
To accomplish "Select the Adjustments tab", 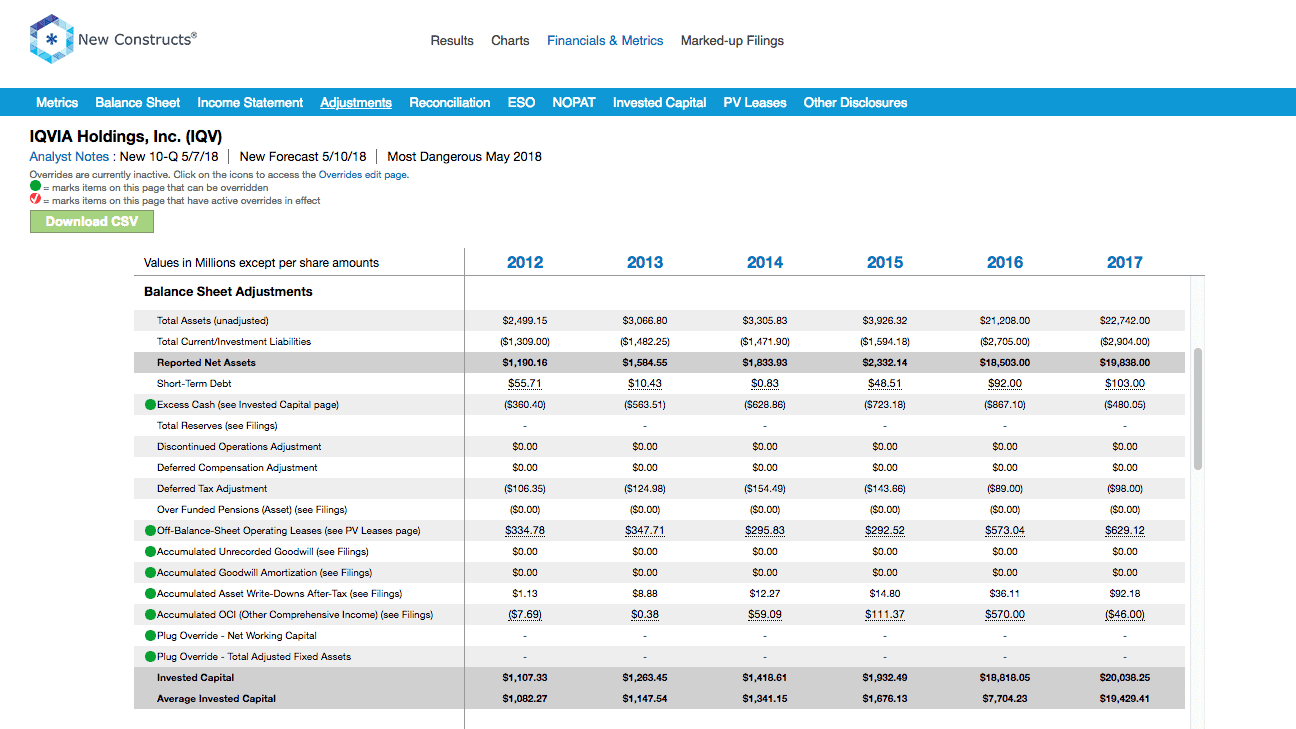I will pyautogui.click(x=356, y=103).
